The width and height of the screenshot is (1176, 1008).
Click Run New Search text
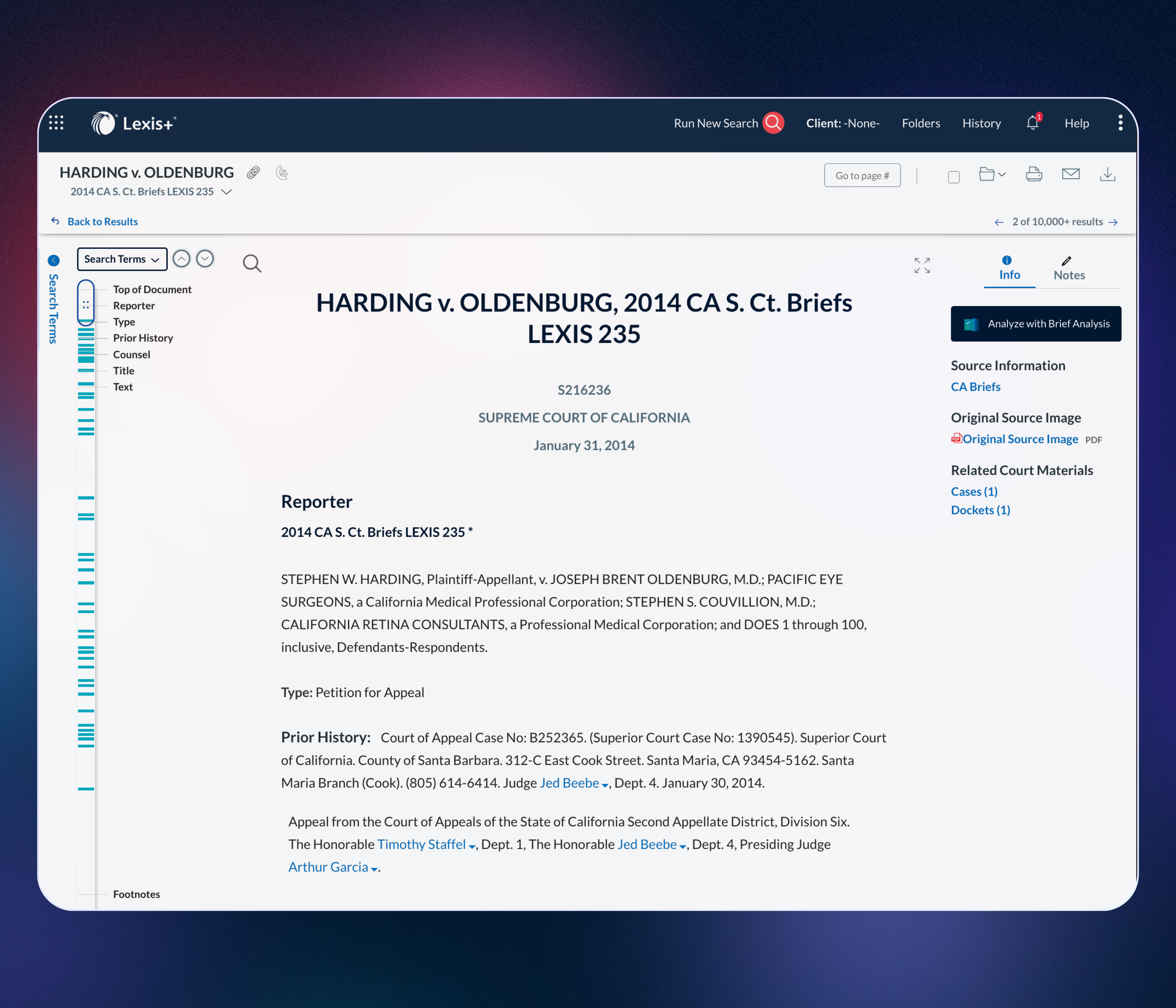click(x=716, y=123)
